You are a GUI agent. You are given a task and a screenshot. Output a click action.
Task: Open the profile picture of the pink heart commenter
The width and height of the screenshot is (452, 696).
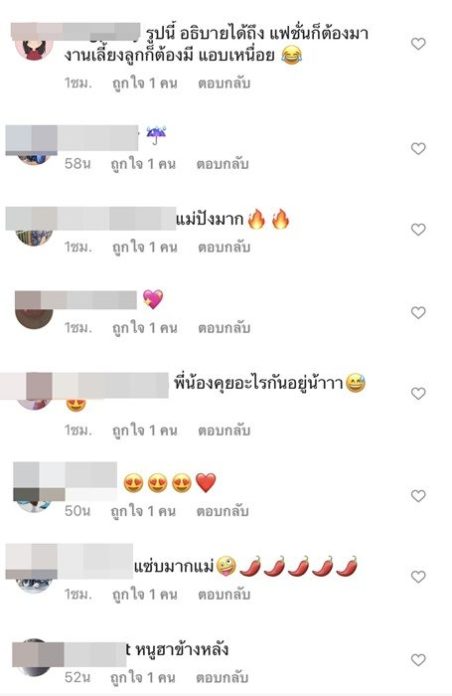pos(34,312)
